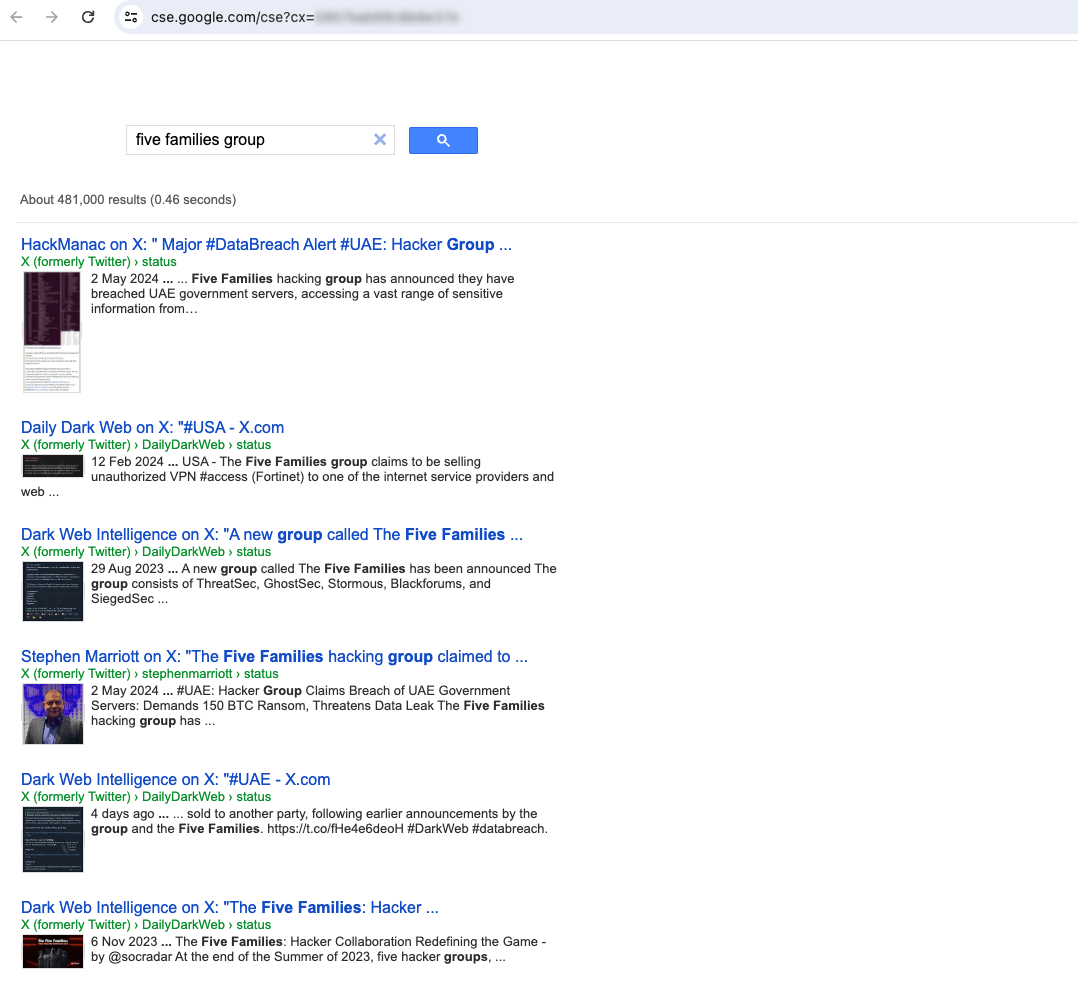Image resolution: width=1078 pixels, height=983 pixels.
Task: Open Dark Web Intelligence '#UAE - X.com' result
Action: 175,779
